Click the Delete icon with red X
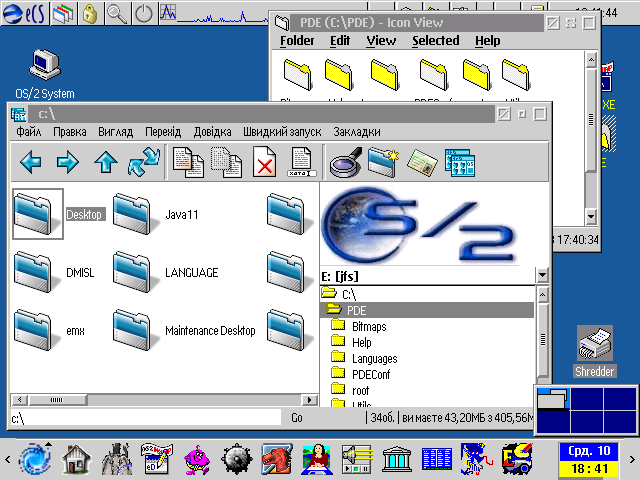 [x=264, y=162]
